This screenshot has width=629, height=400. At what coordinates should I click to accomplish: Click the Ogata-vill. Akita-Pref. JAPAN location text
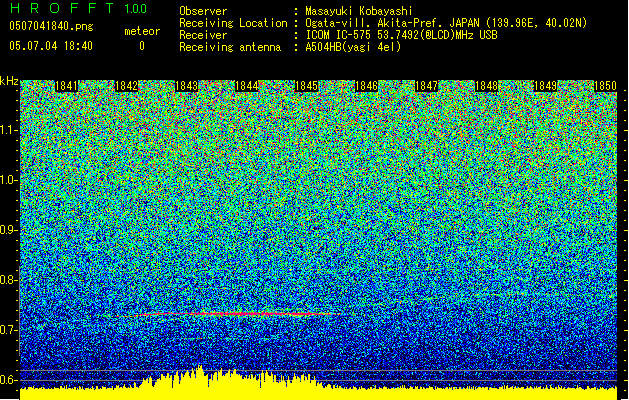click(446, 23)
